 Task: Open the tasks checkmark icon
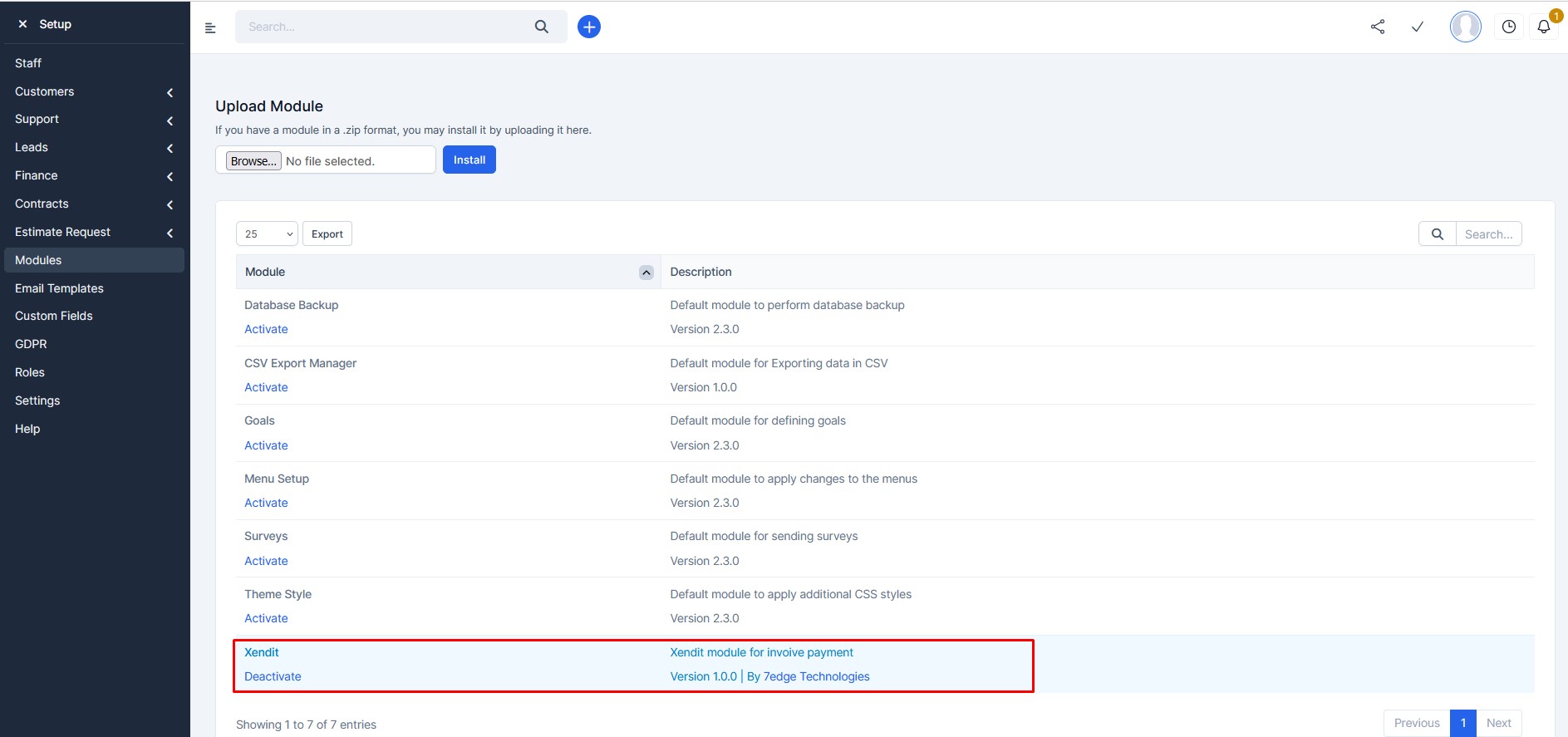click(x=1418, y=27)
